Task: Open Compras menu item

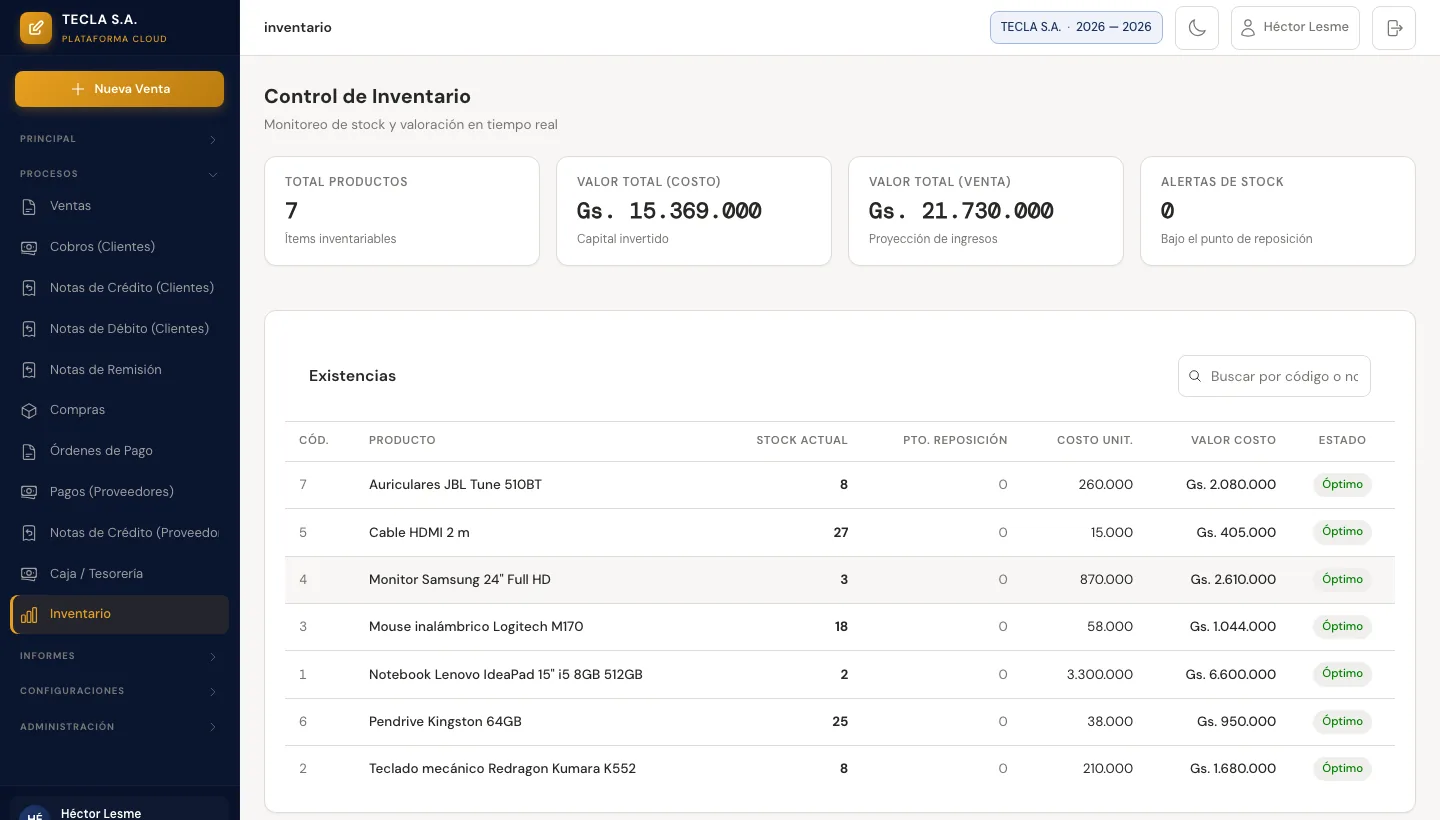Action: pyautogui.click(x=119, y=410)
